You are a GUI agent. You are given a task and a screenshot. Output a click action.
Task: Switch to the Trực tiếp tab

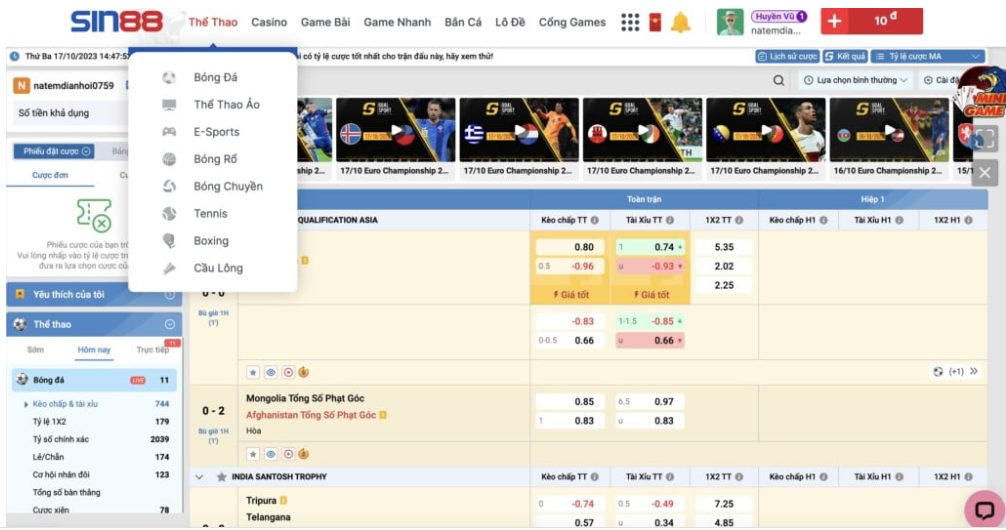(152, 350)
